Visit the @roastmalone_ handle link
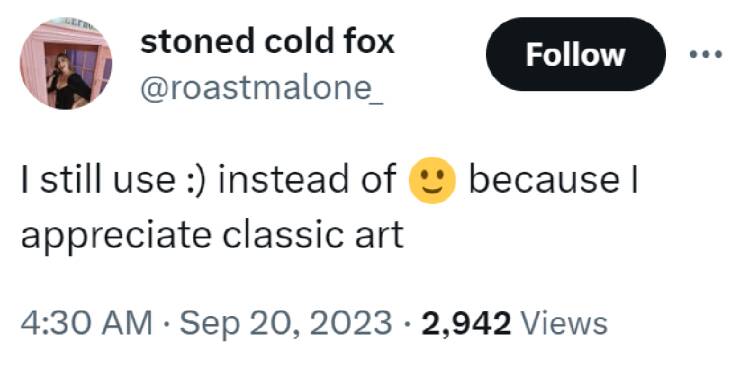The width and height of the screenshot is (740, 369). pyautogui.click(x=262, y=87)
